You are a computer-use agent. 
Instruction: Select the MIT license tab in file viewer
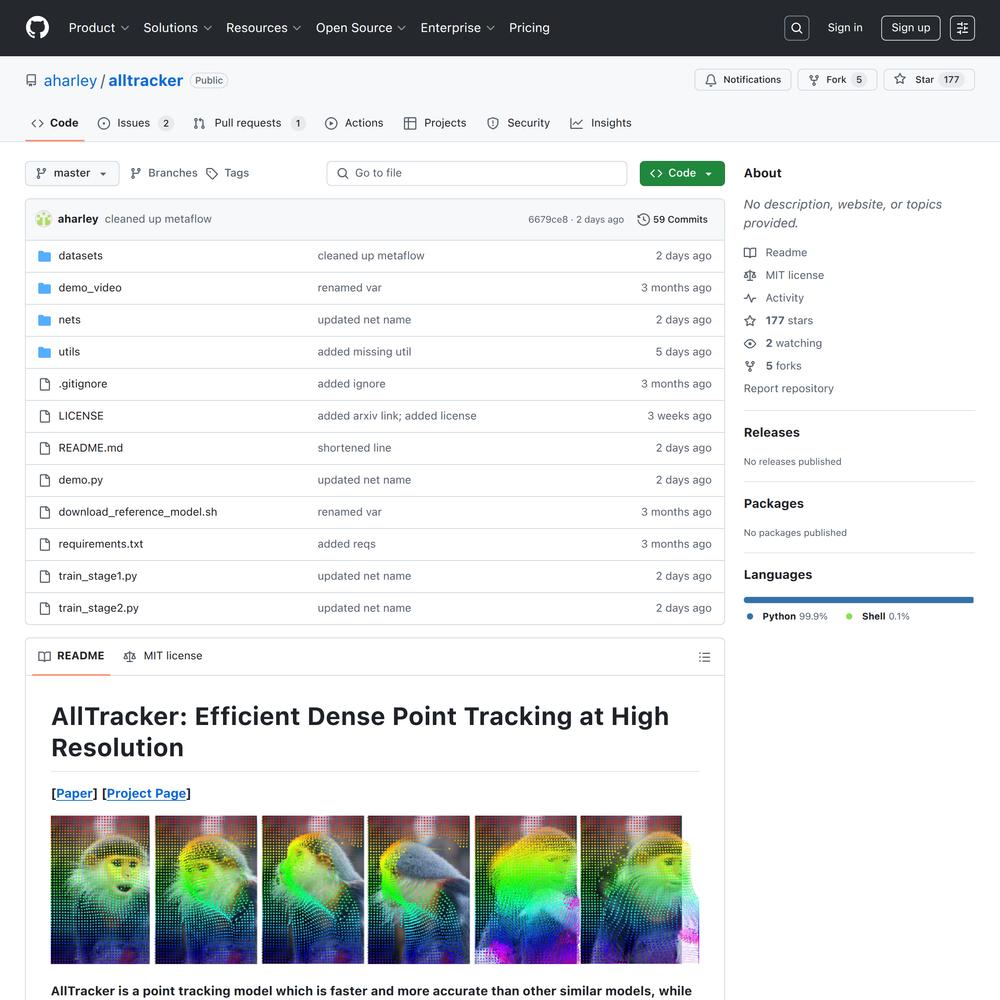163,656
